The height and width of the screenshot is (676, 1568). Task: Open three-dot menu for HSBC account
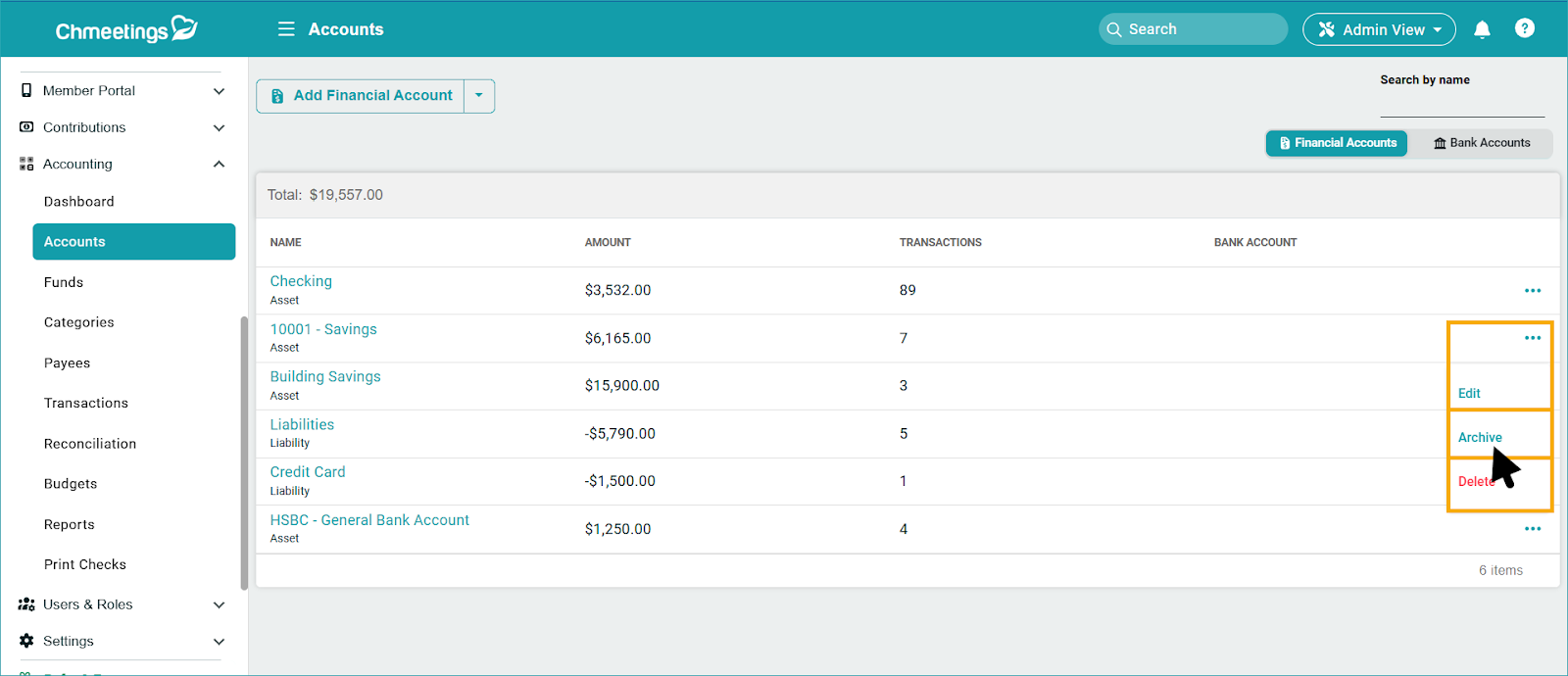tap(1532, 529)
